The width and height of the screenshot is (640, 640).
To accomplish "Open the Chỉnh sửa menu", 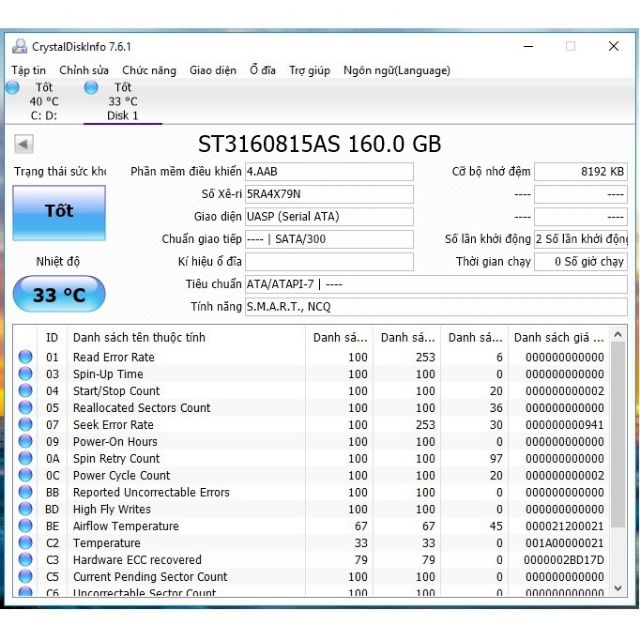I will 84,71.
